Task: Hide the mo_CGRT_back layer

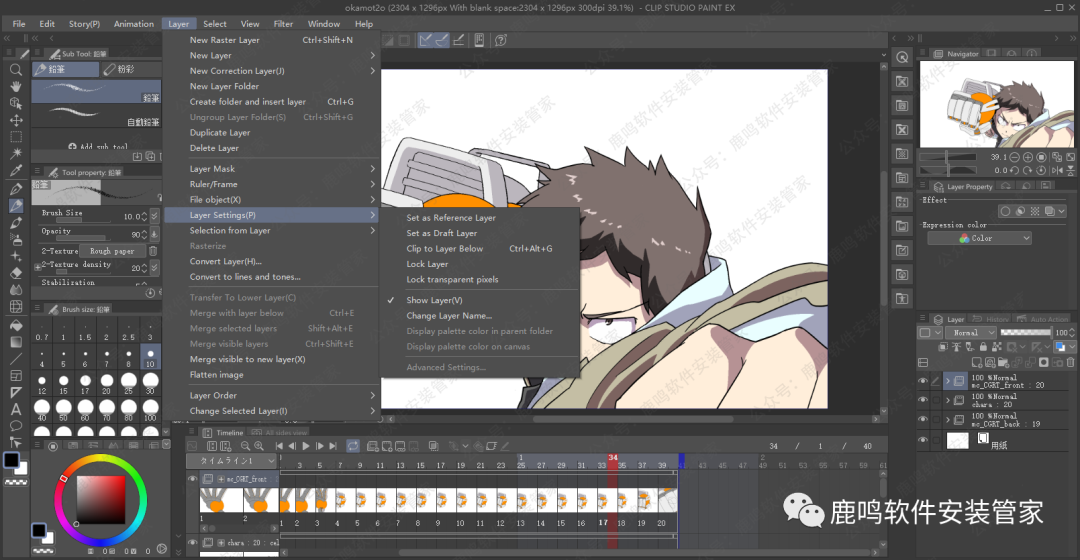Action: tap(923, 419)
